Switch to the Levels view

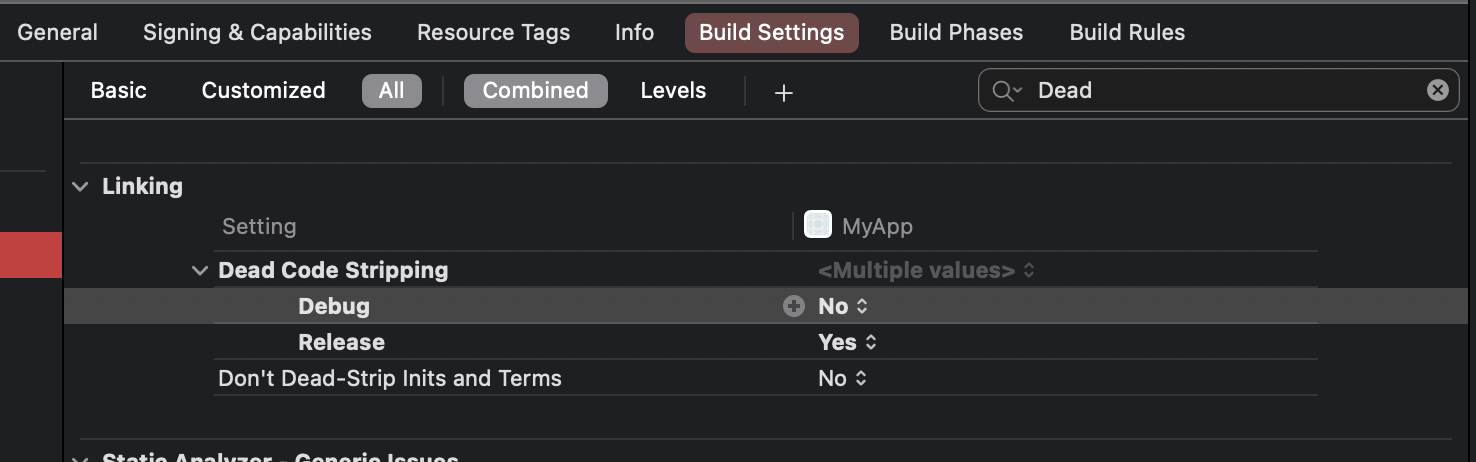click(673, 90)
